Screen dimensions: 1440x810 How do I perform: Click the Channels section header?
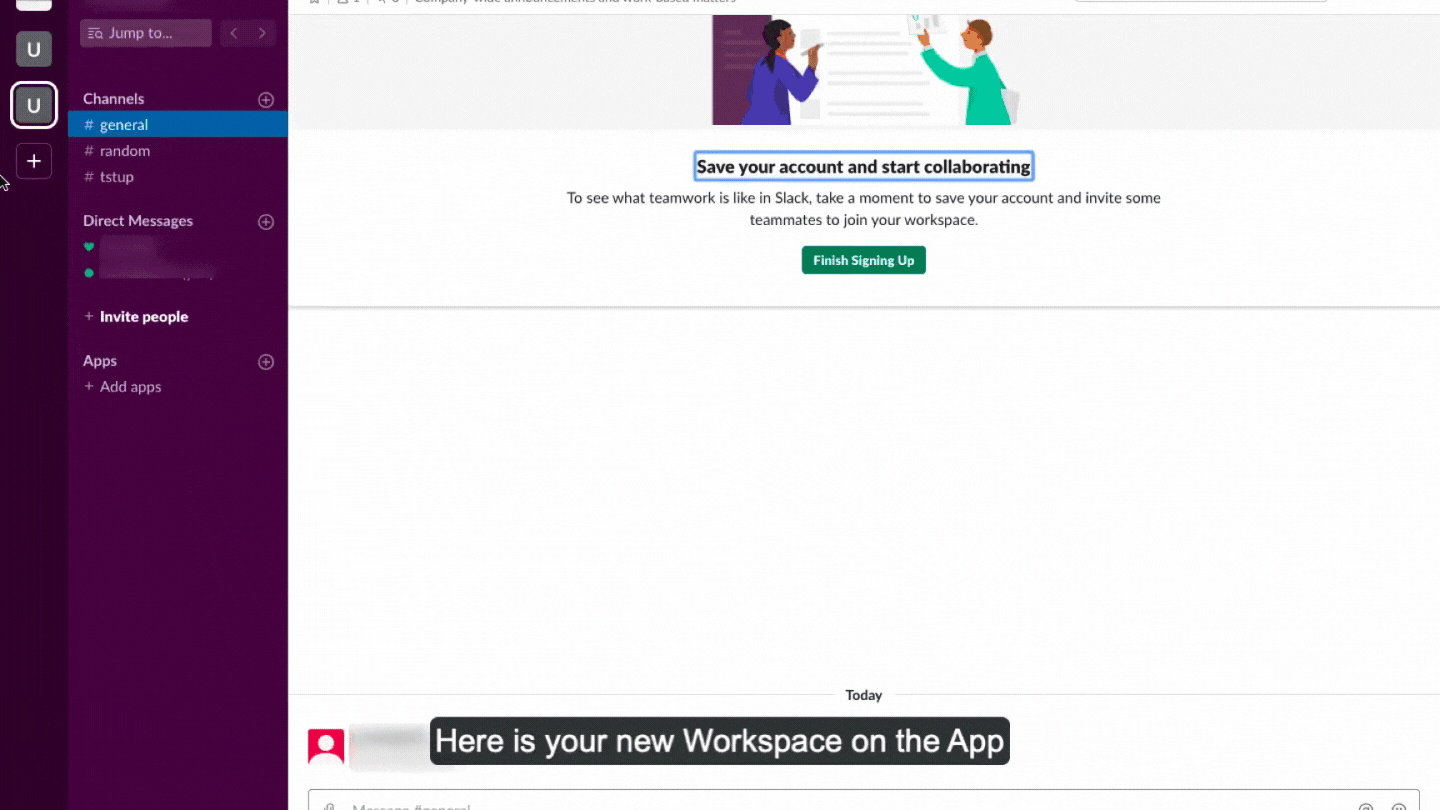pyautogui.click(x=113, y=99)
